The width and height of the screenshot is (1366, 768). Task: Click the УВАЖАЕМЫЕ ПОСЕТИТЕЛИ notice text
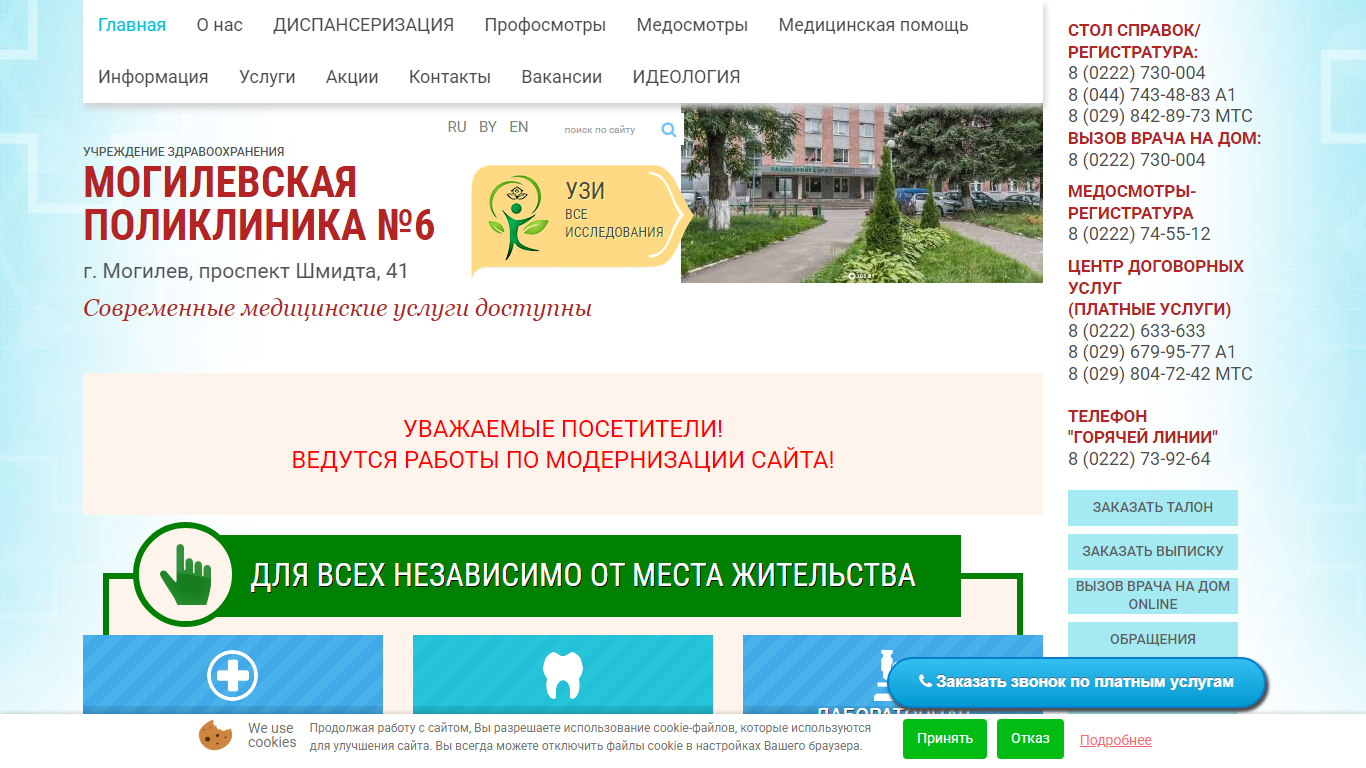point(563,444)
